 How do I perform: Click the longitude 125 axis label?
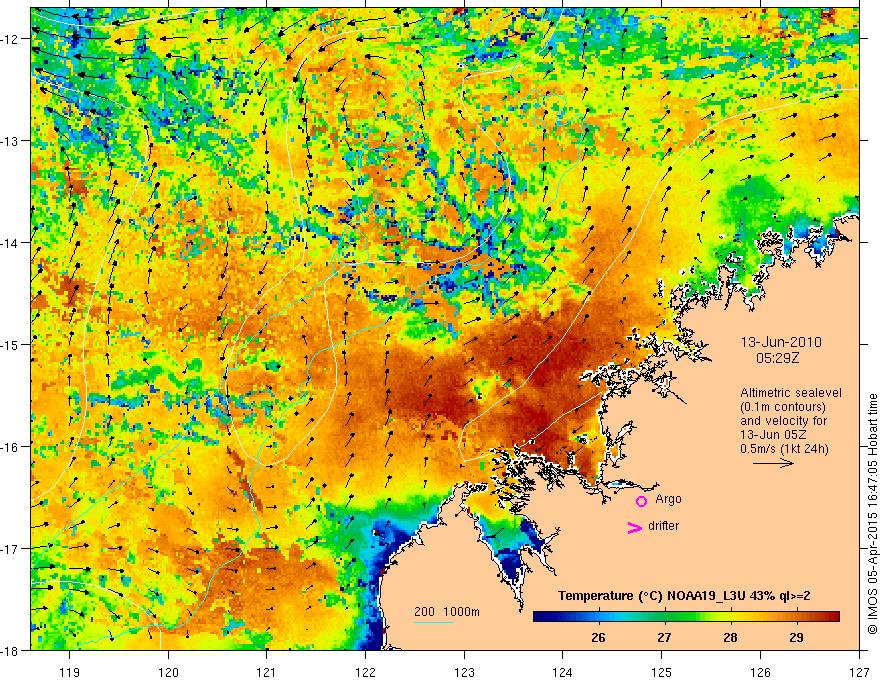[x=662, y=672]
